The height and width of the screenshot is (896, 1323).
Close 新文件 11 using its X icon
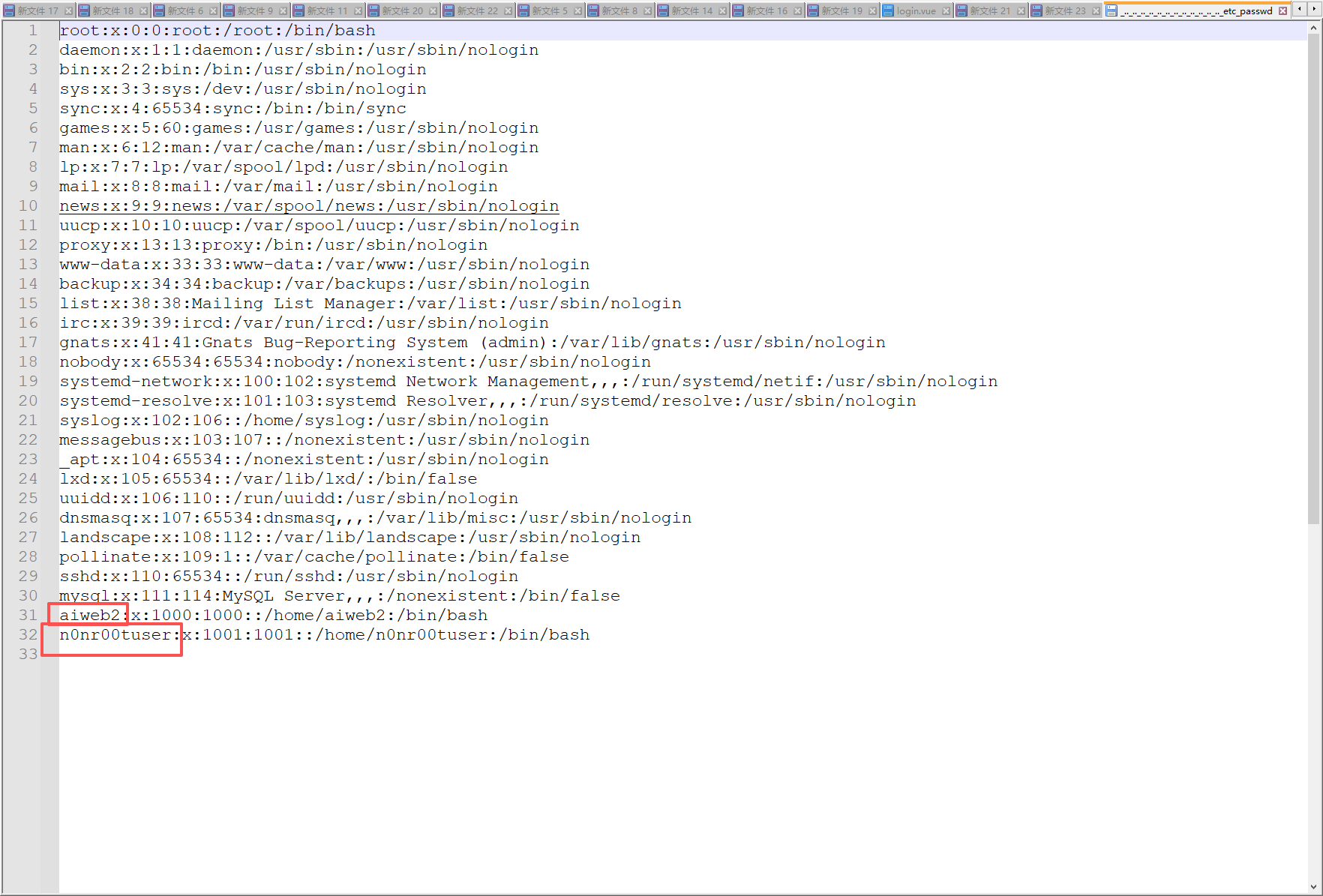click(358, 11)
